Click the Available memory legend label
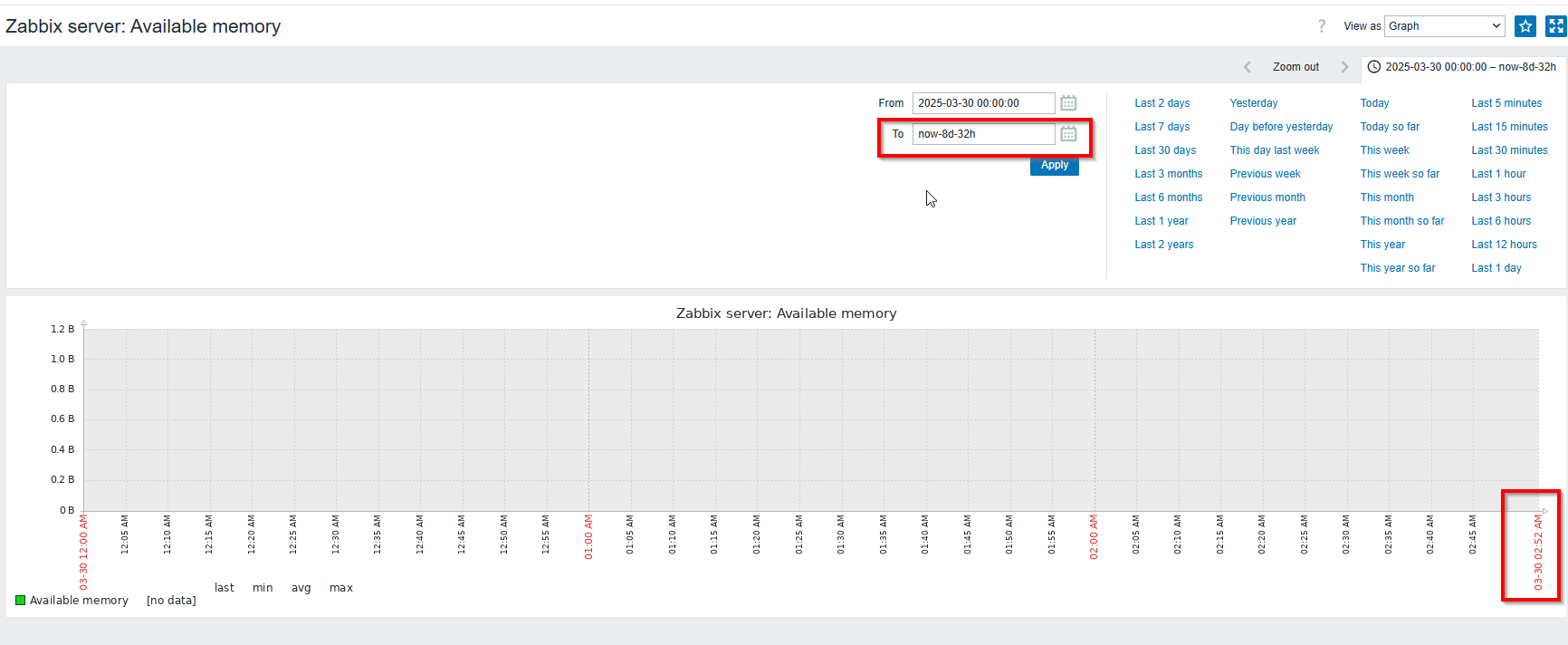Screen dimensions: 1568x645 click(x=79, y=601)
